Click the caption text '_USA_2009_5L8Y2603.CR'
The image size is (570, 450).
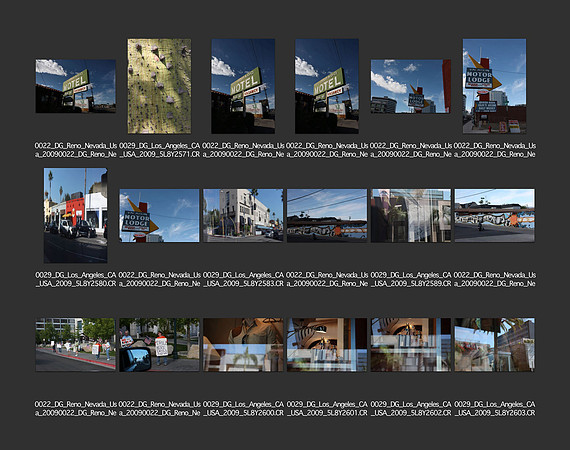click(x=494, y=413)
